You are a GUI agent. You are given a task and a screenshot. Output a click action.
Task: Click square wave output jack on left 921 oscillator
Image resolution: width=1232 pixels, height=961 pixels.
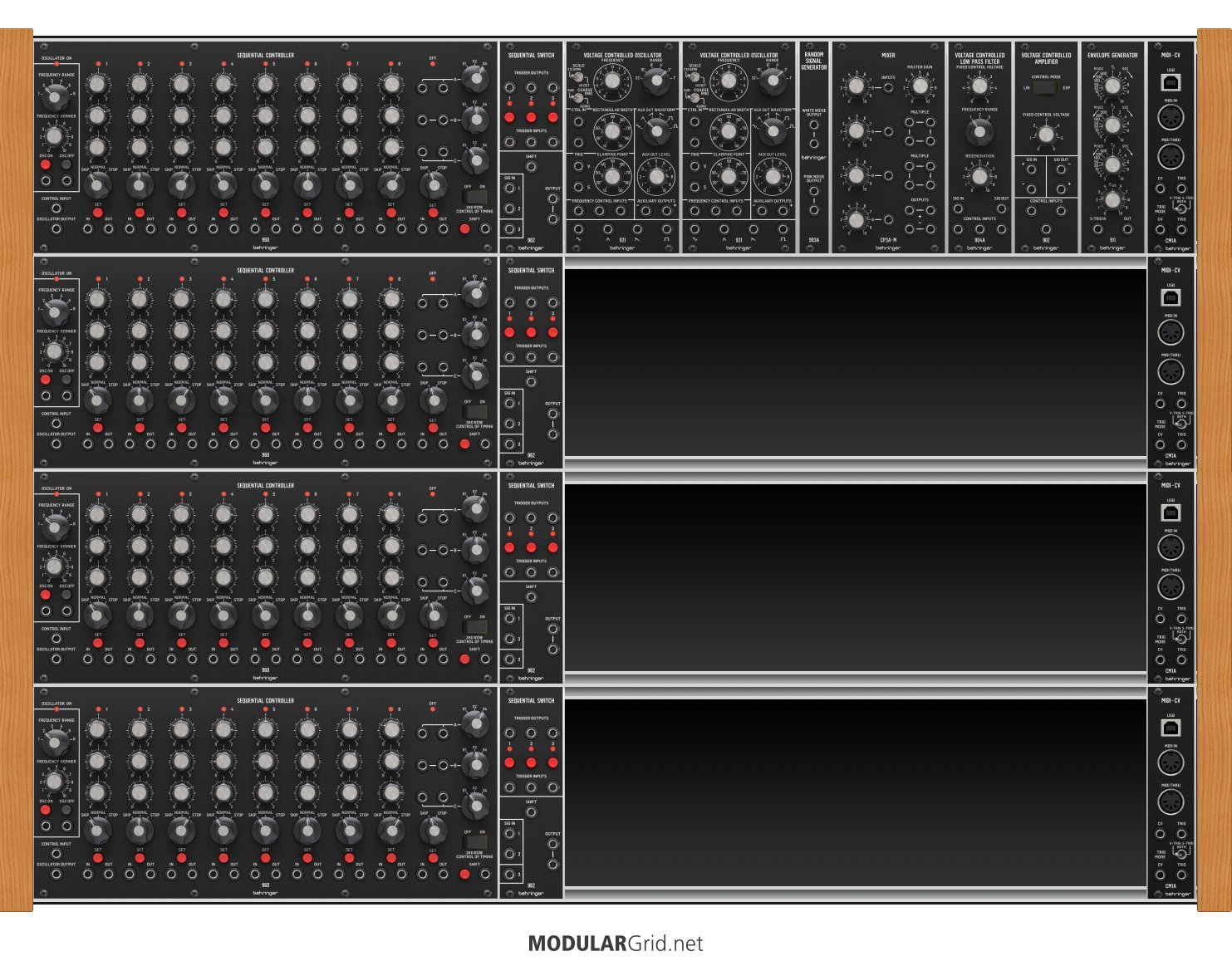click(666, 229)
